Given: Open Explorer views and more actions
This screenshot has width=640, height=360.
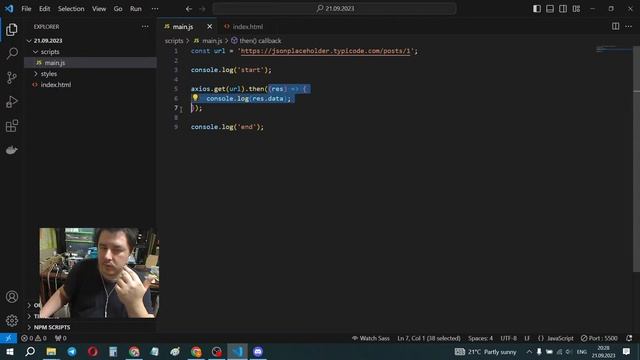Looking at the screenshot, I should click(x=145, y=27).
